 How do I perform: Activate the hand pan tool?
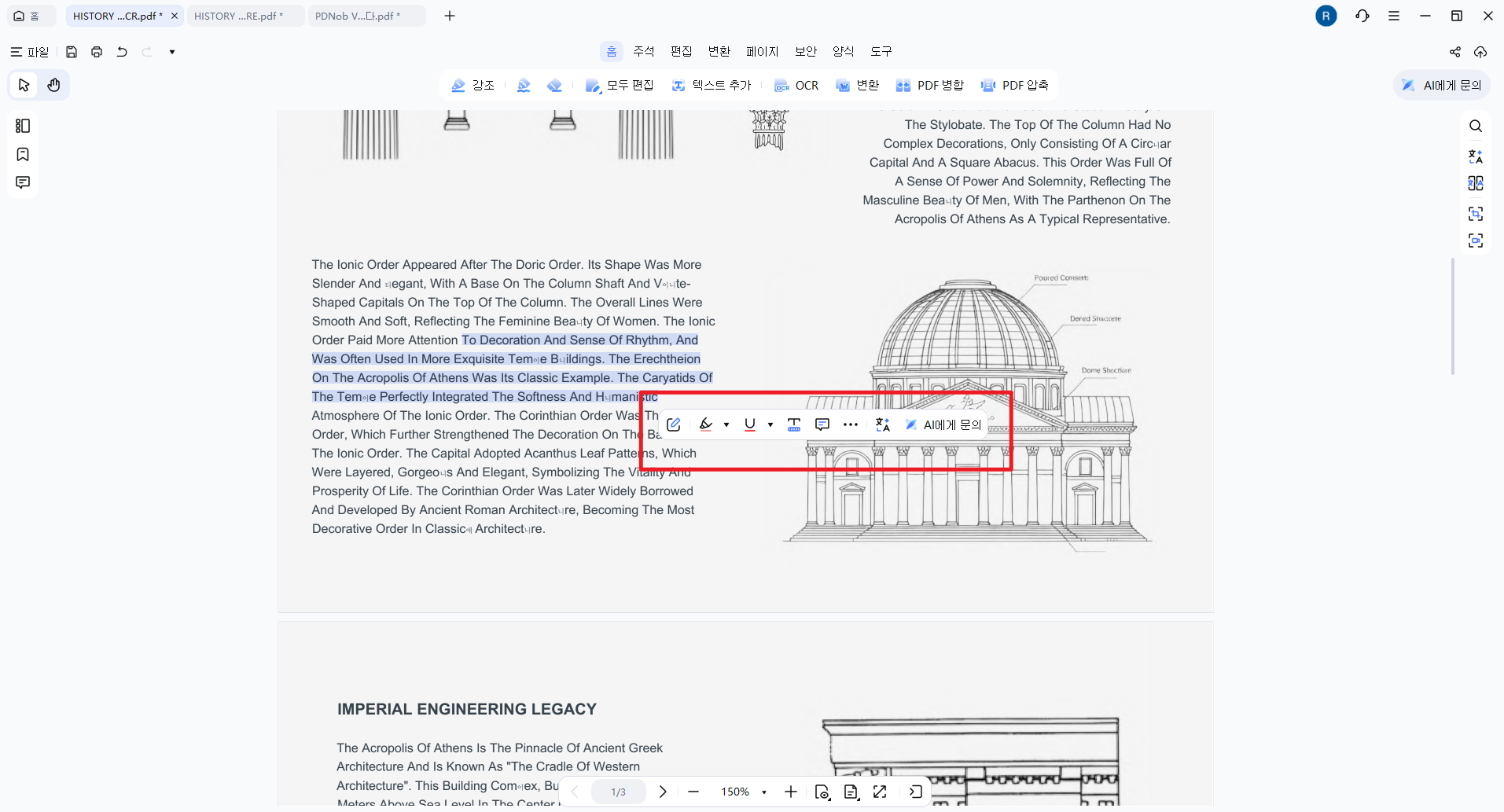pyautogui.click(x=53, y=85)
